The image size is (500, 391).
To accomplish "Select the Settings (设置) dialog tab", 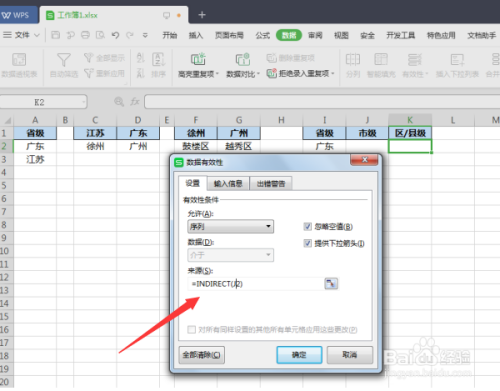I will (192, 183).
